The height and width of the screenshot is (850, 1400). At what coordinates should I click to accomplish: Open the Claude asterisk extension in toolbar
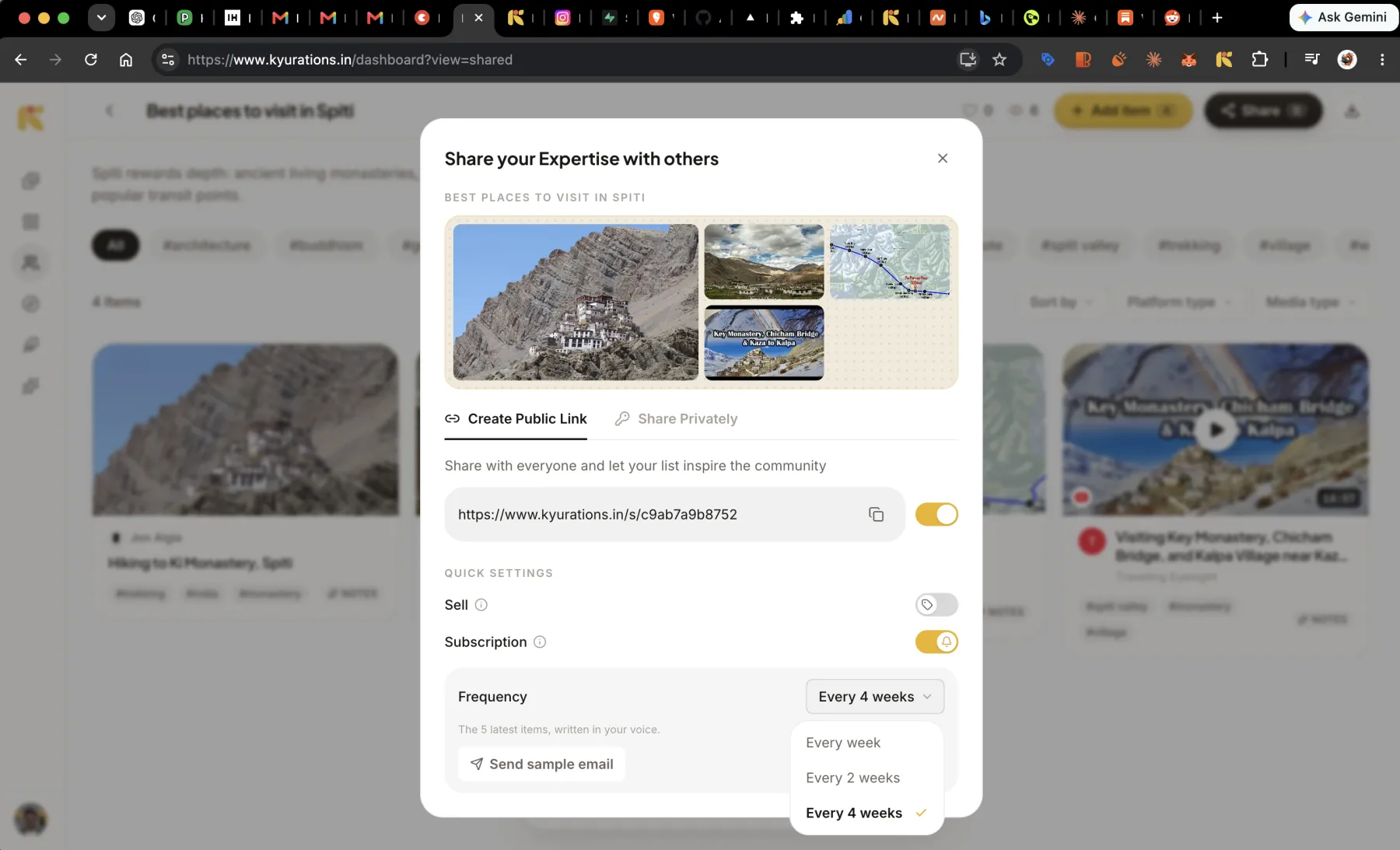coord(1154,60)
